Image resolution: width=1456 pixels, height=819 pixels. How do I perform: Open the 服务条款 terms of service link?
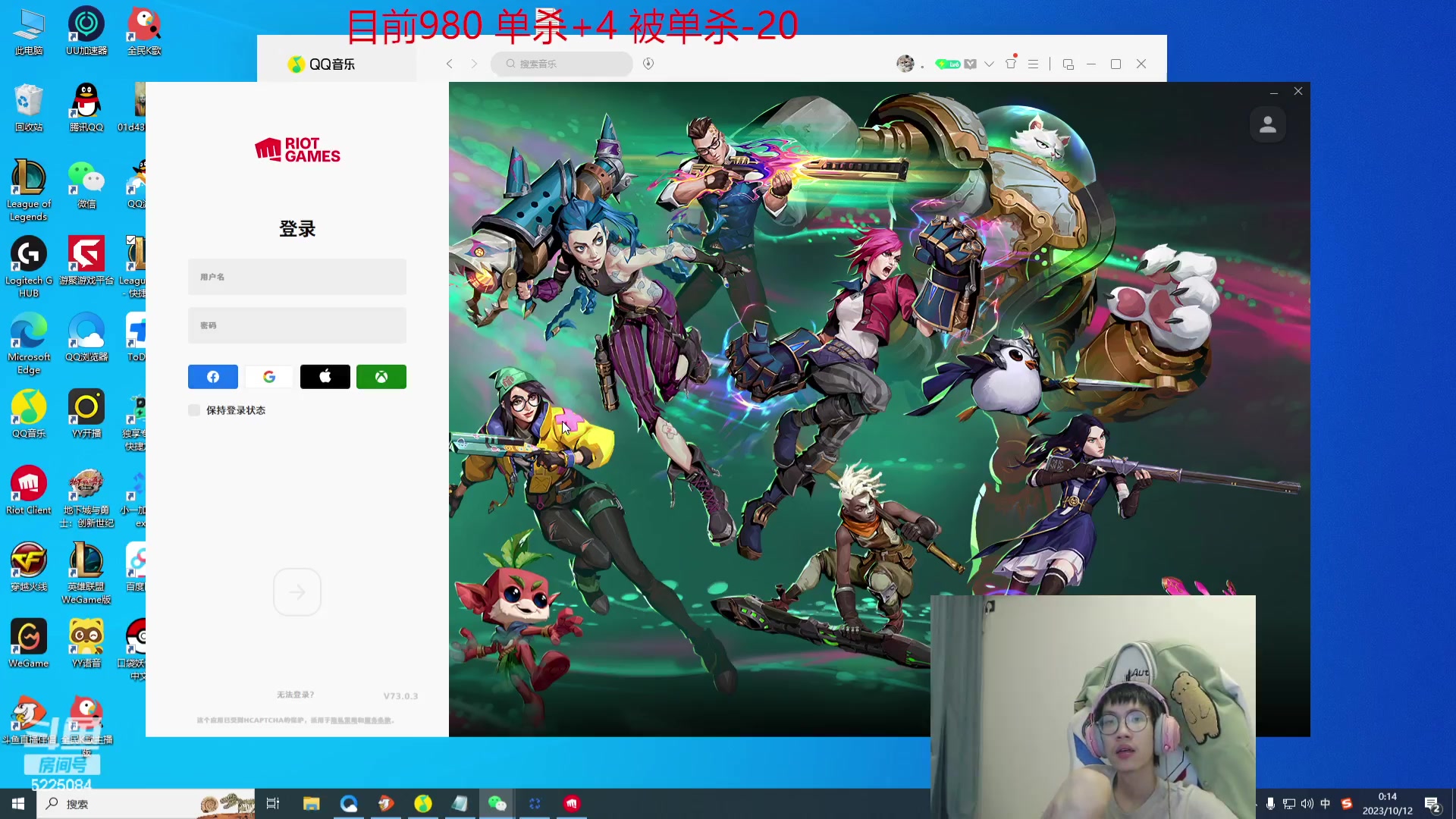[x=378, y=720]
